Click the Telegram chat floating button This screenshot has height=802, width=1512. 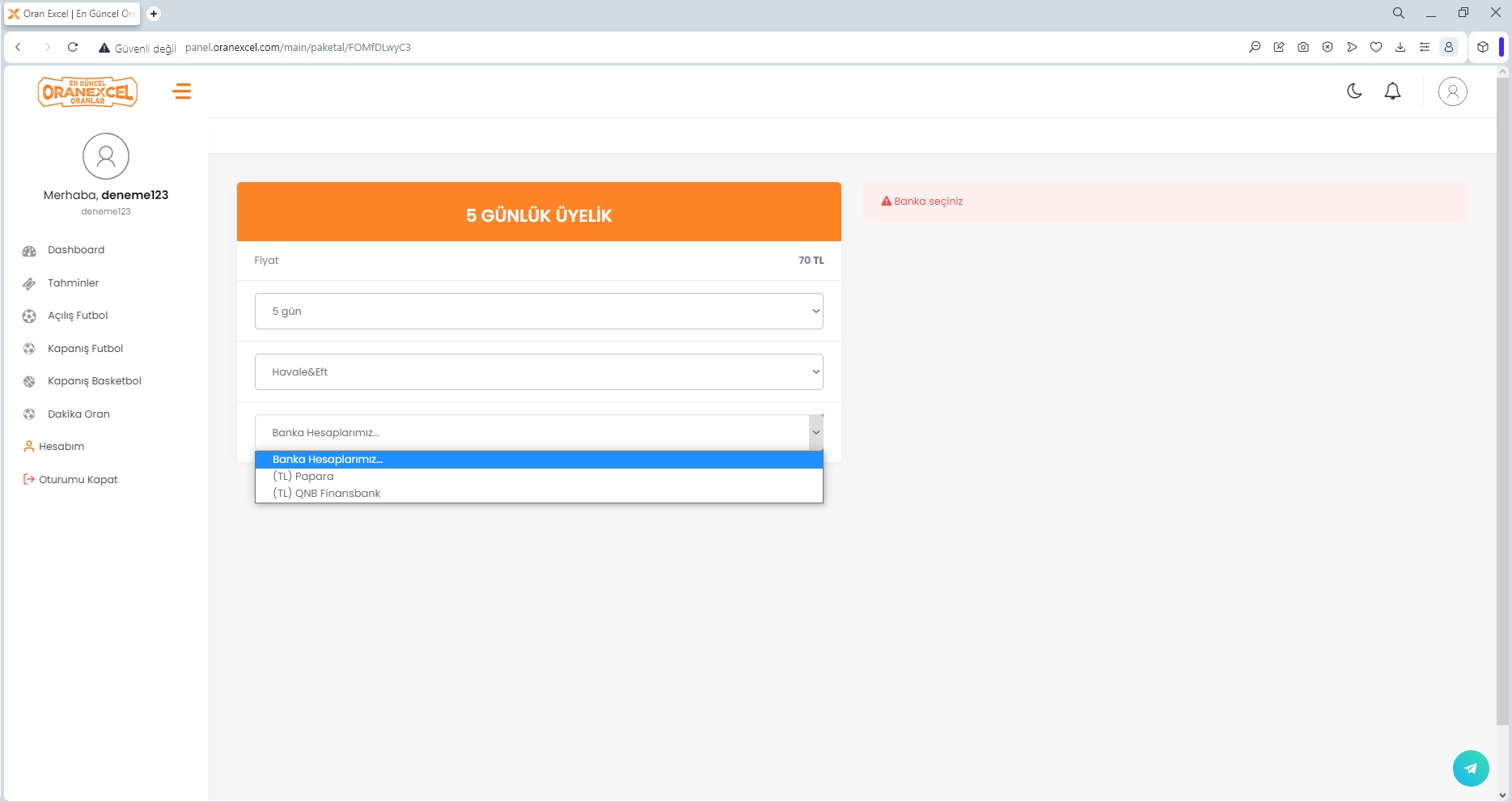tap(1470, 768)
